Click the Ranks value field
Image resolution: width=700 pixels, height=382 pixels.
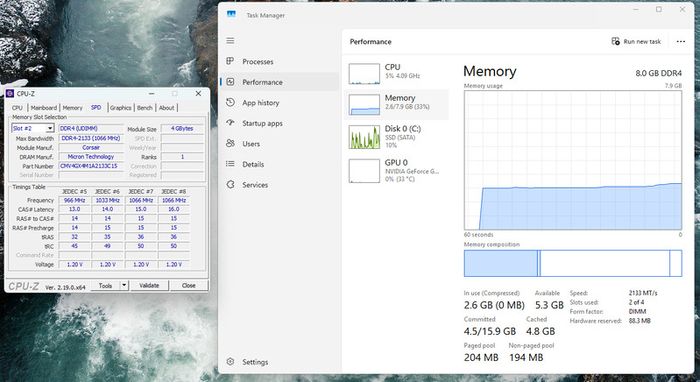[x=182, y=157]
